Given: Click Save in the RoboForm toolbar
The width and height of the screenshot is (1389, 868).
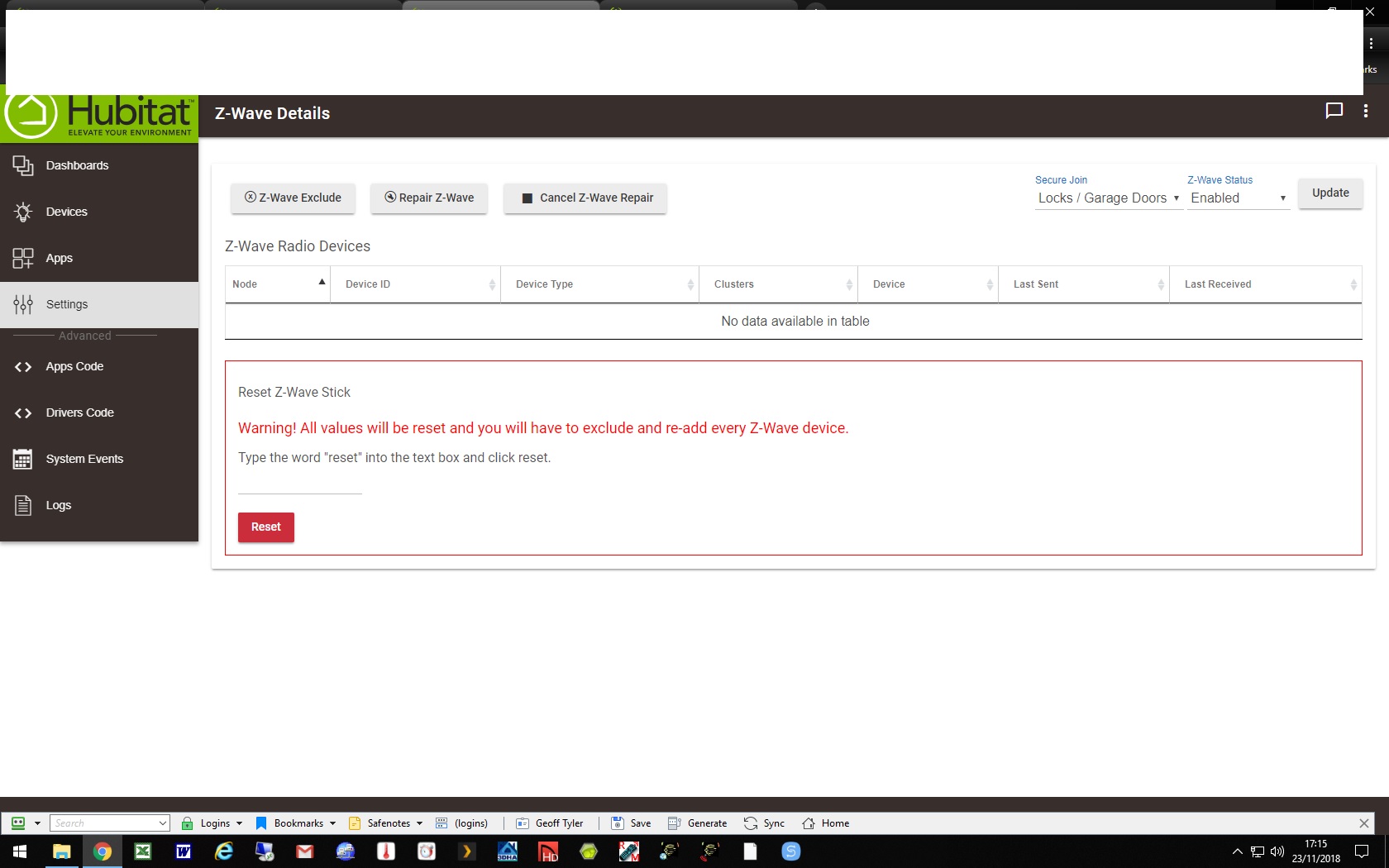Looking at the screenshot, I should pos(631,823).
